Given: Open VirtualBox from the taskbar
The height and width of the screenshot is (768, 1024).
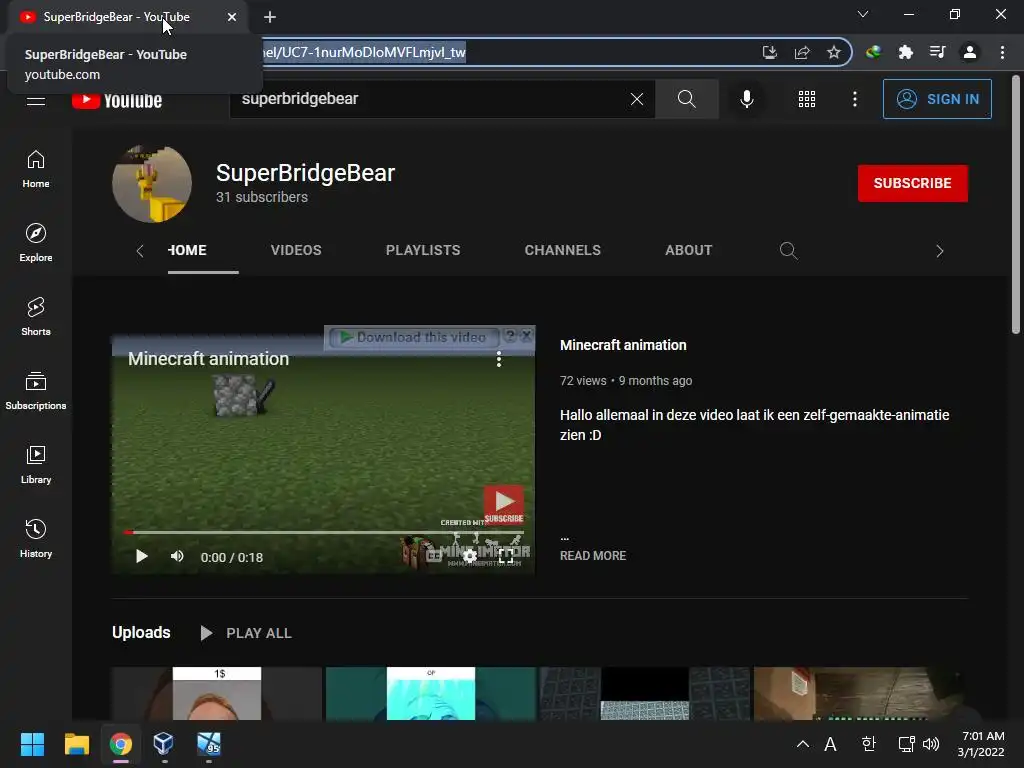Looking at the screenshot, I should (163, 744).
